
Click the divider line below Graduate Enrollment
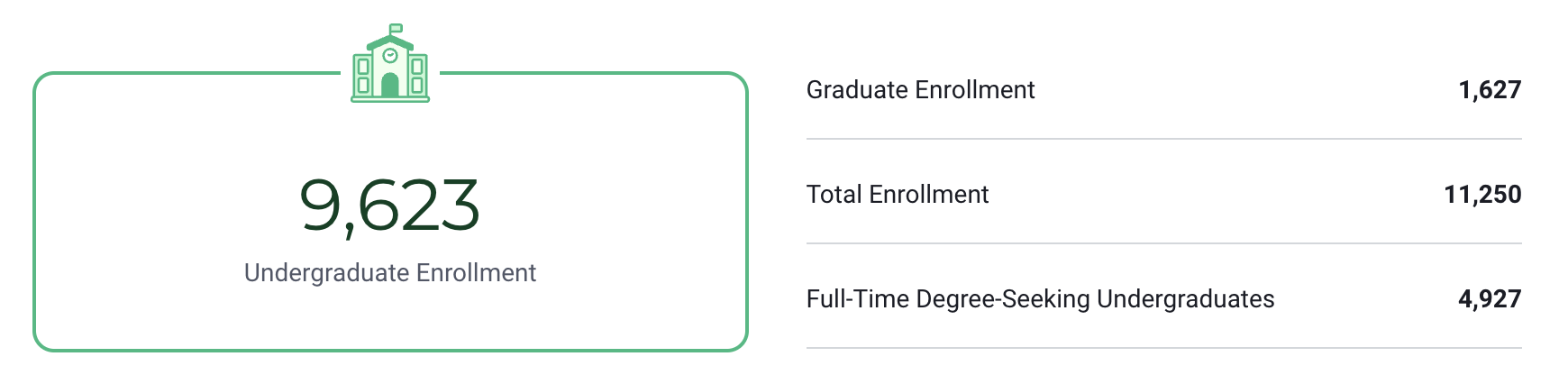pyautogui.click(x=1163, y=139)
